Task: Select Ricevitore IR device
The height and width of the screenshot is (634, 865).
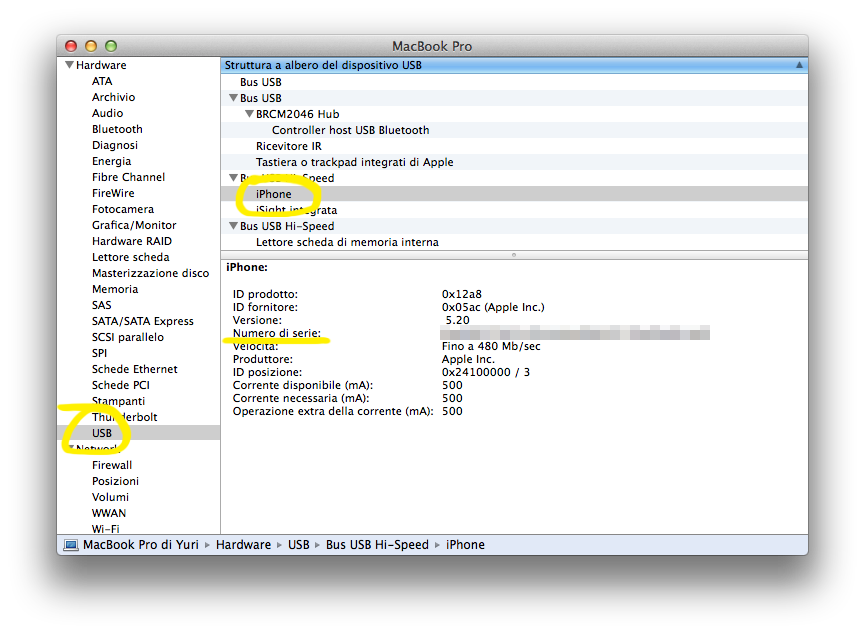Action: pyautogui.click(x=514, y=146)
